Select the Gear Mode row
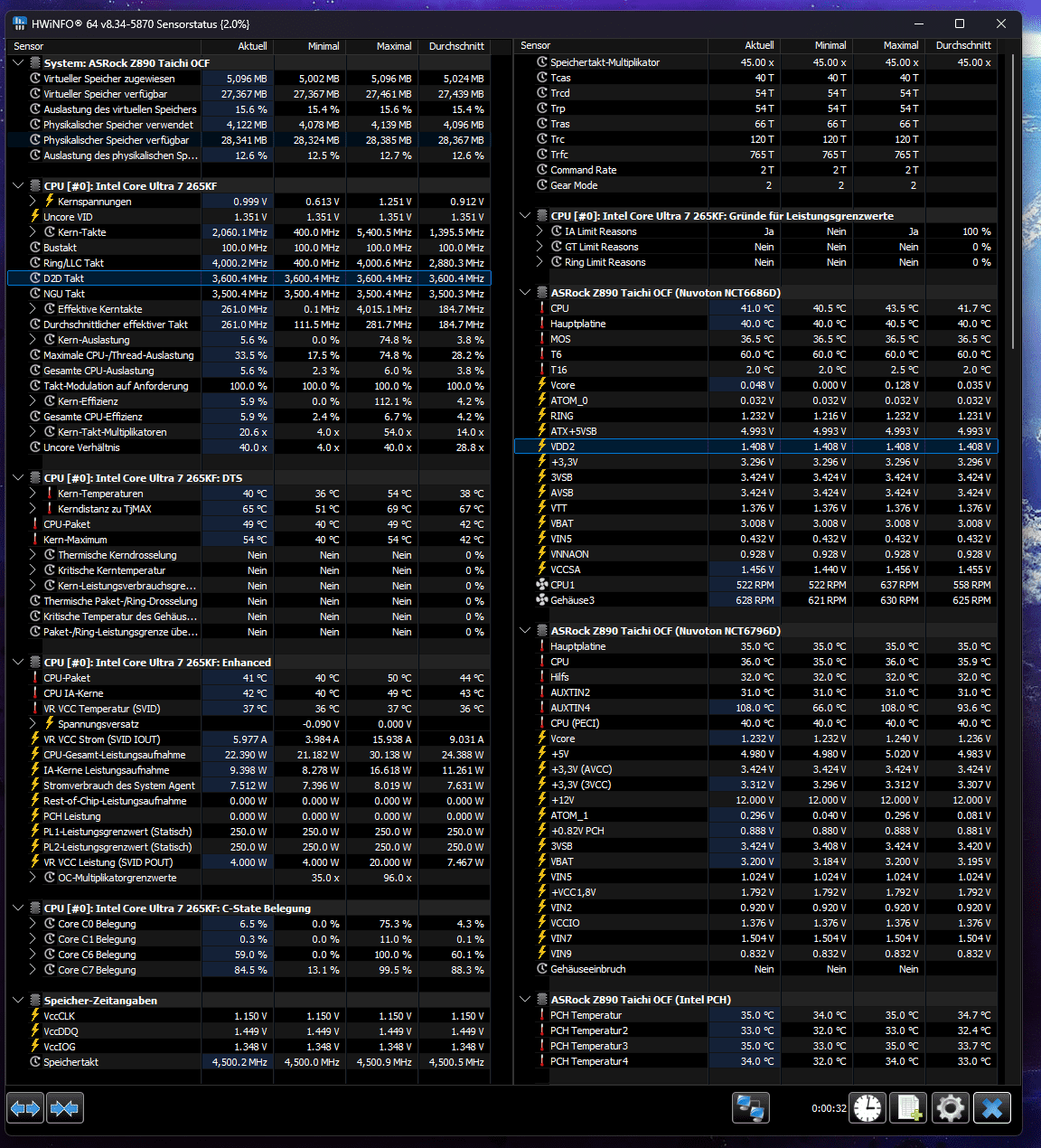 (755, 185)
